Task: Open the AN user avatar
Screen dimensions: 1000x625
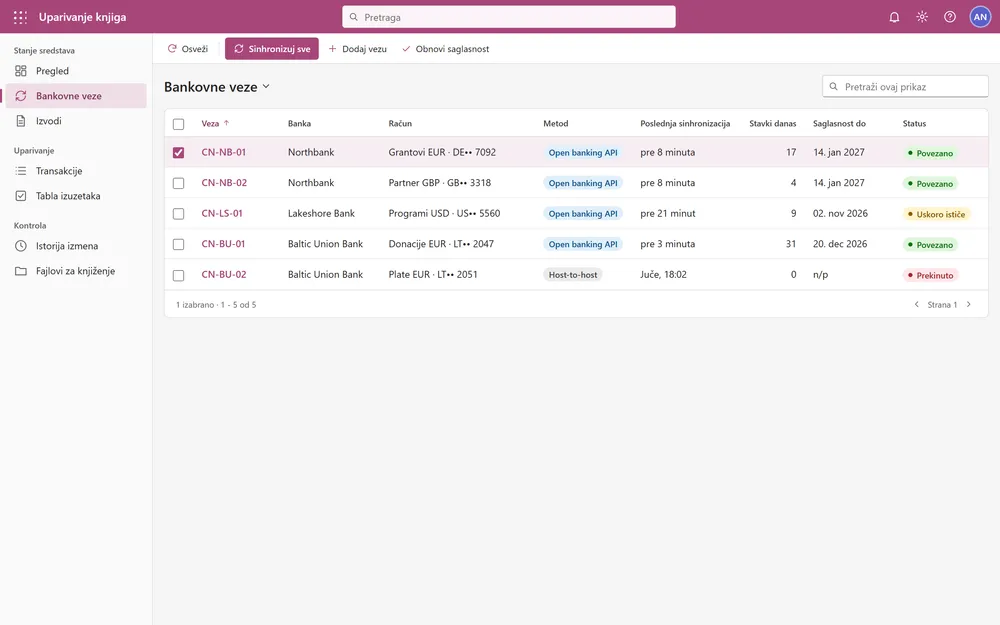Action: 980,17
